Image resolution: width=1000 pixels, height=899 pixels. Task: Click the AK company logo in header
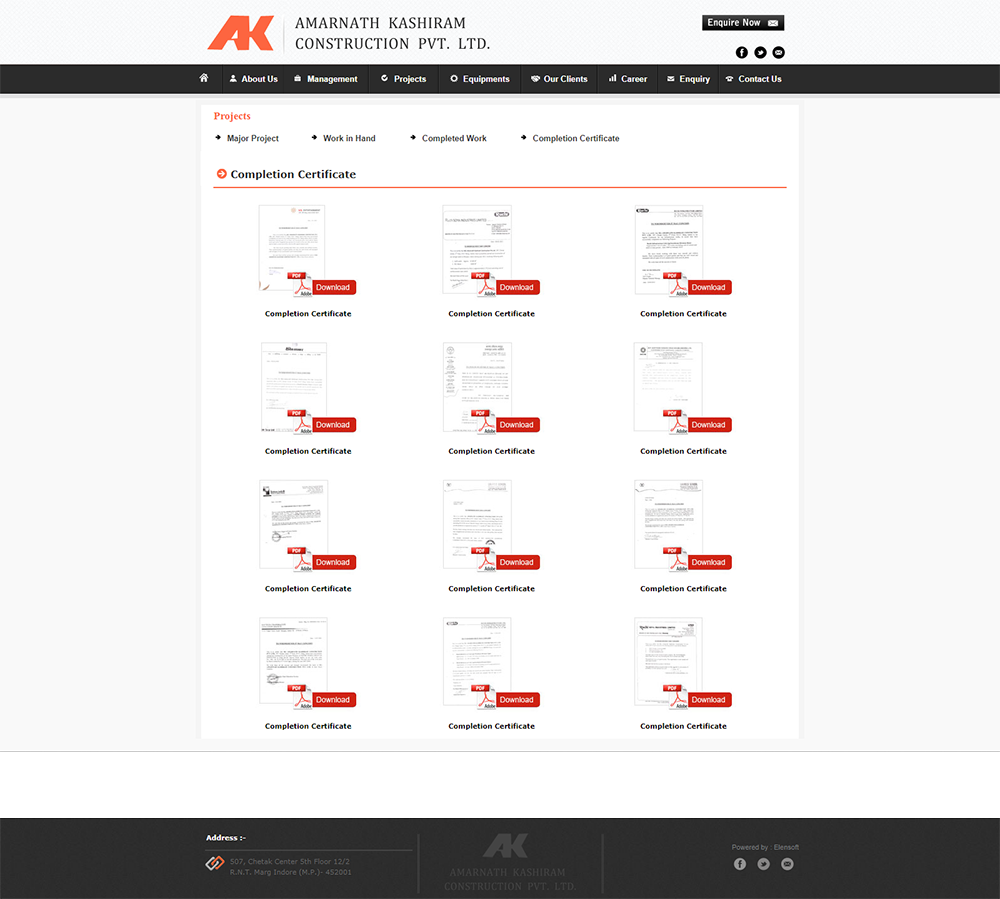[240, 33]
